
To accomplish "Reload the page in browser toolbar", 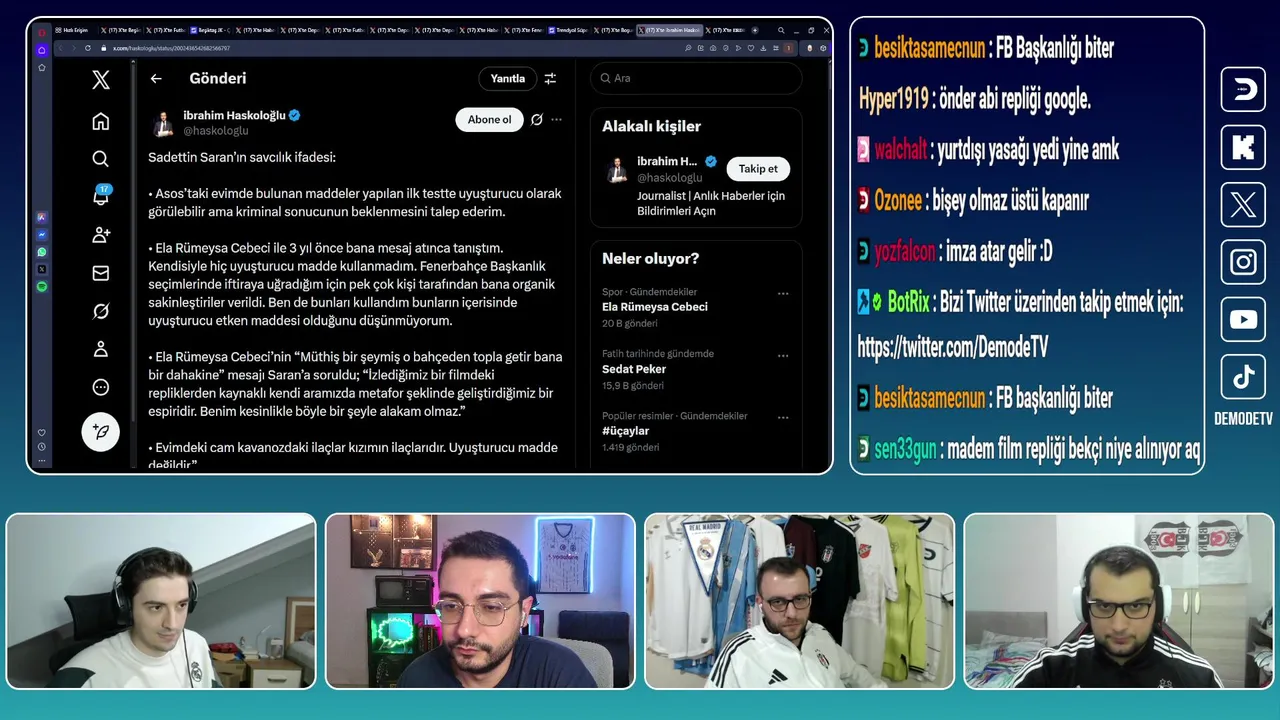I will click(88, 48).
